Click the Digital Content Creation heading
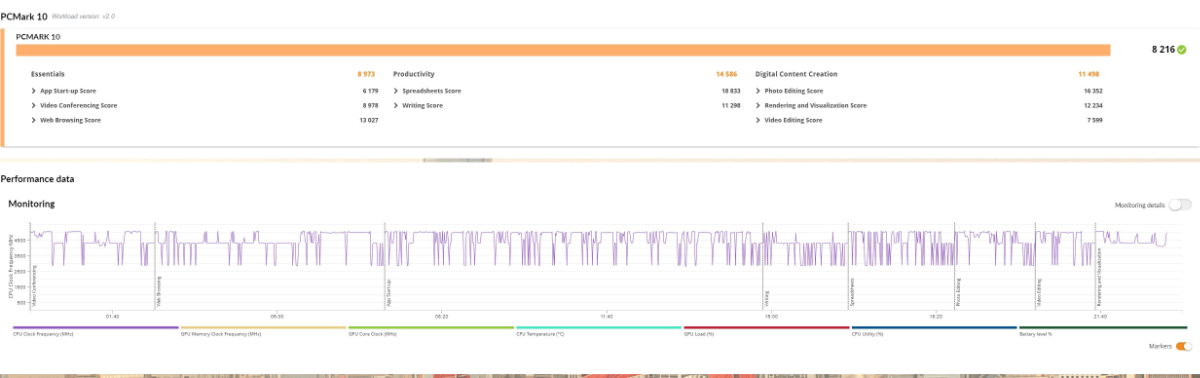This screenshot has height=378, width=1200. pyautogui.click(x=796, y=74)
